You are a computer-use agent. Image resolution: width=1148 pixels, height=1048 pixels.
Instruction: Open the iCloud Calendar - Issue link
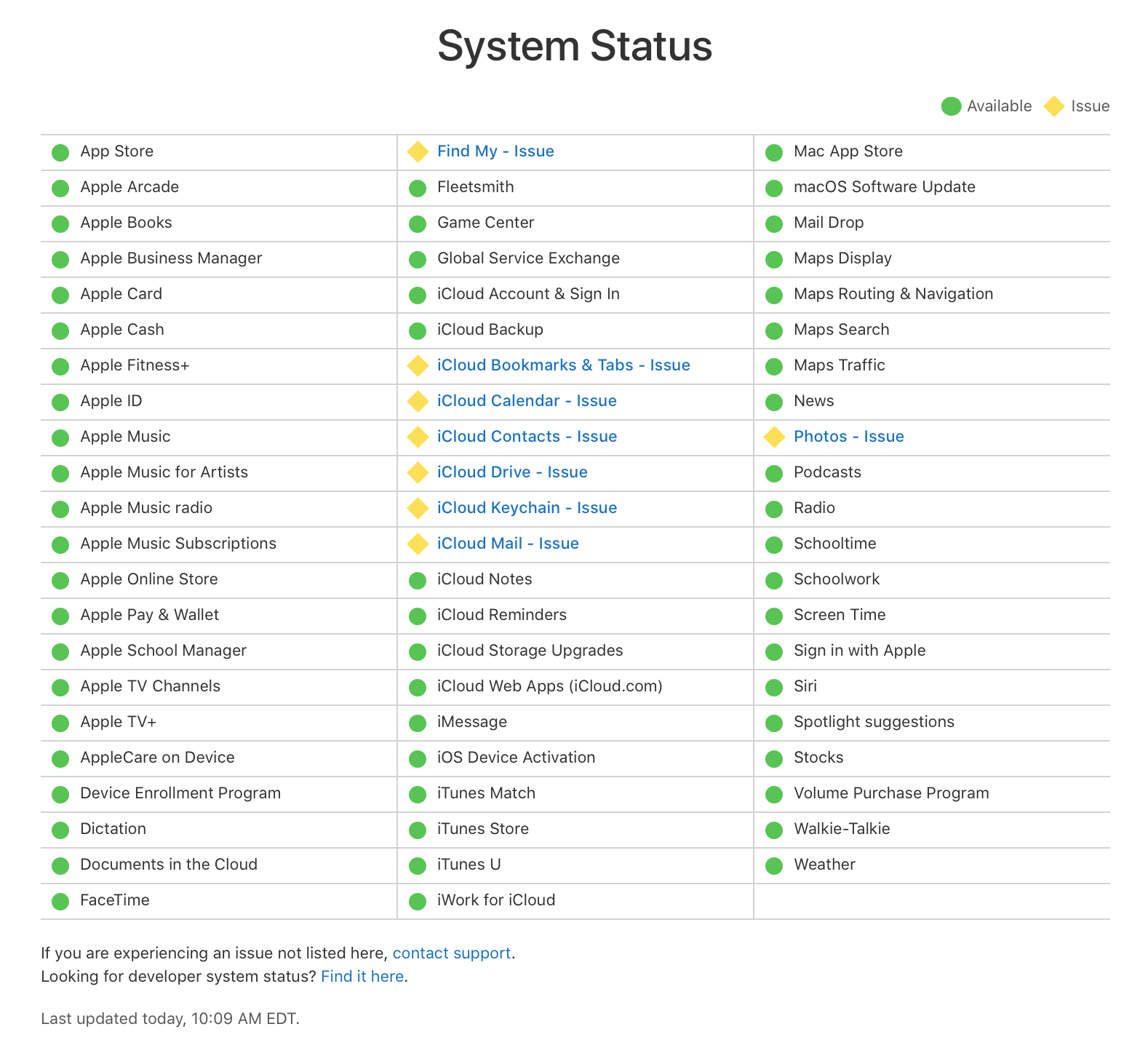coord(527,401)
